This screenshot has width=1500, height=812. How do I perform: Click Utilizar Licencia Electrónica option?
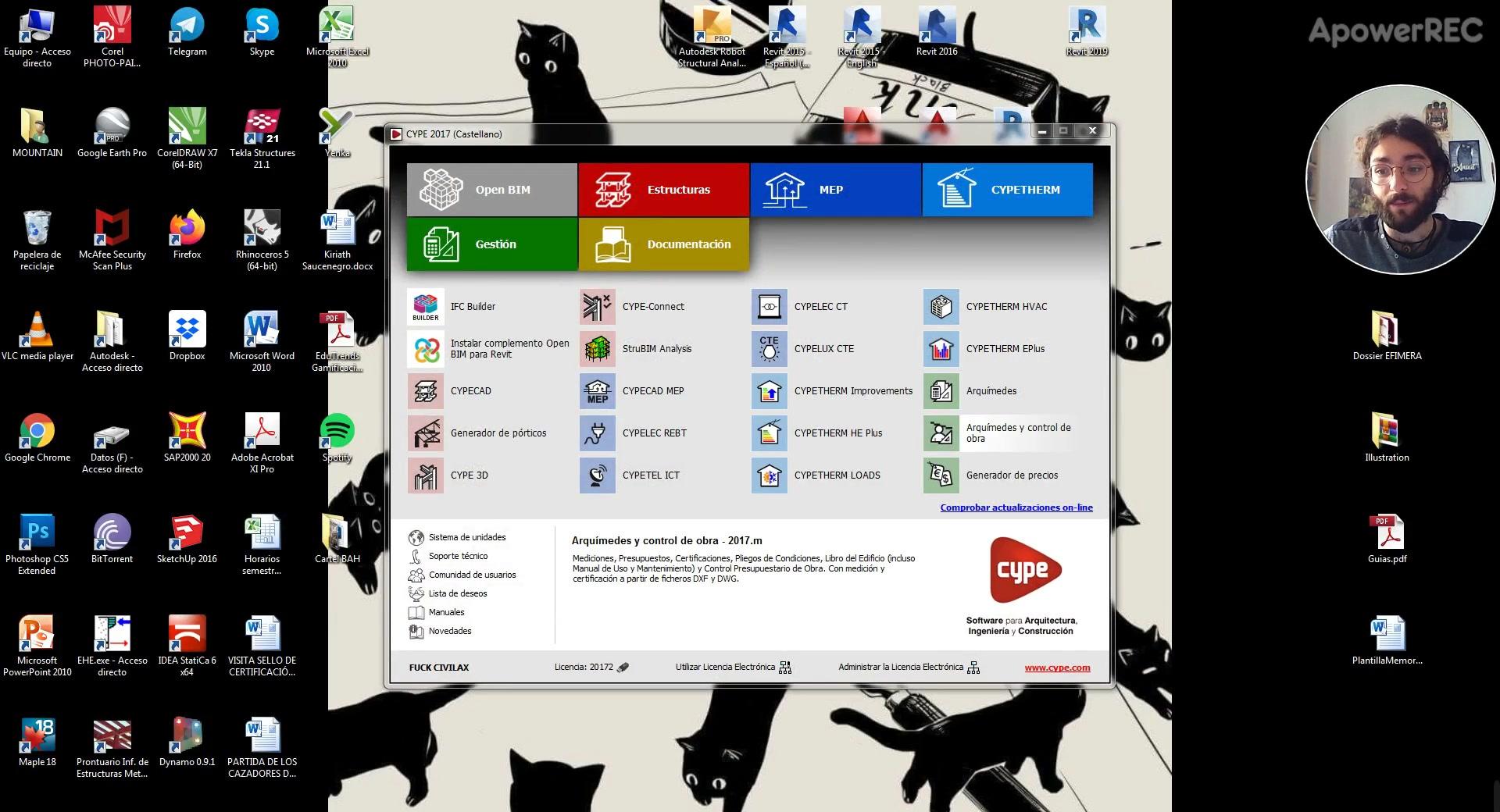click(734, 667)
